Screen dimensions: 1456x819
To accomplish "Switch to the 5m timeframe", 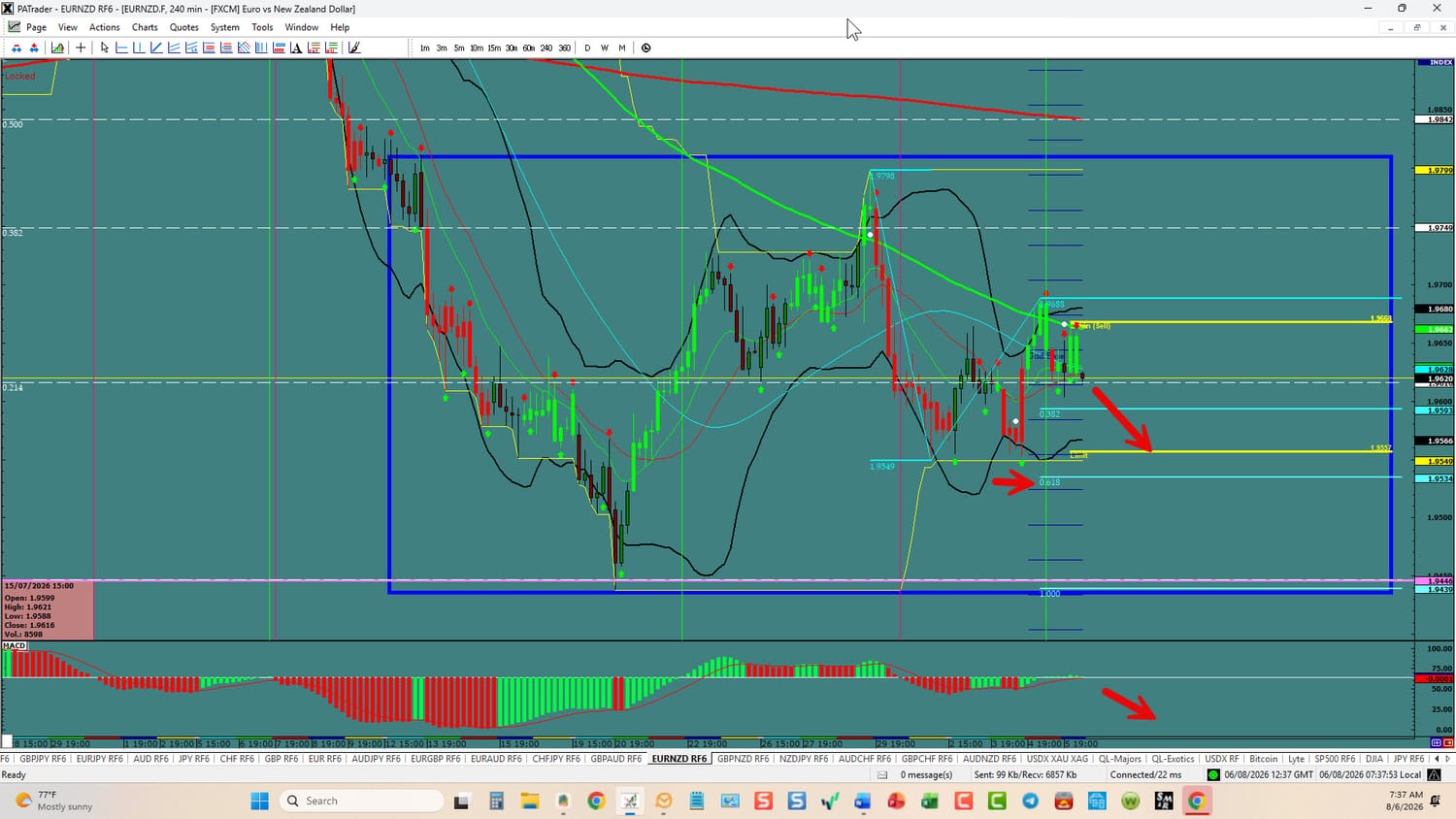I will (x=459, y=48).
